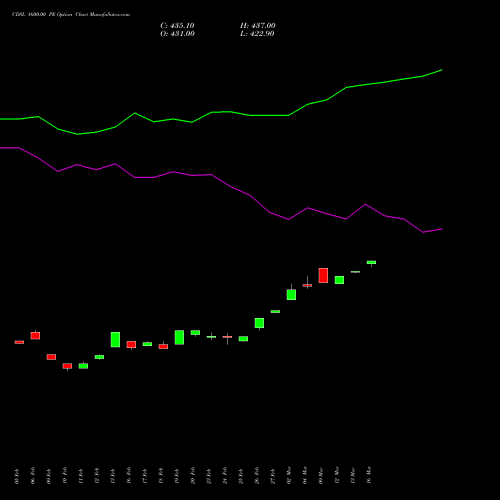Select the '26 Feb' date axis label
500x500 pixels.
(x=257, y=476)
